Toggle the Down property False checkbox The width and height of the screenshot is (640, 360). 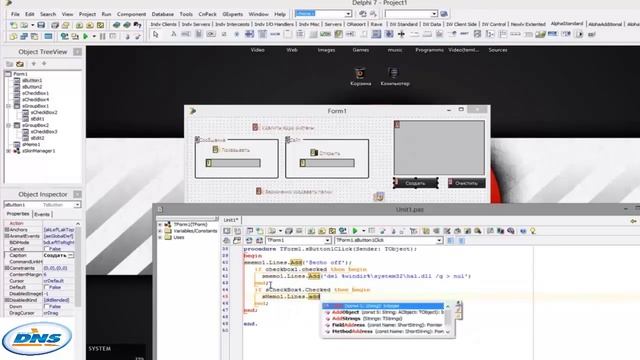coord(47,307)
